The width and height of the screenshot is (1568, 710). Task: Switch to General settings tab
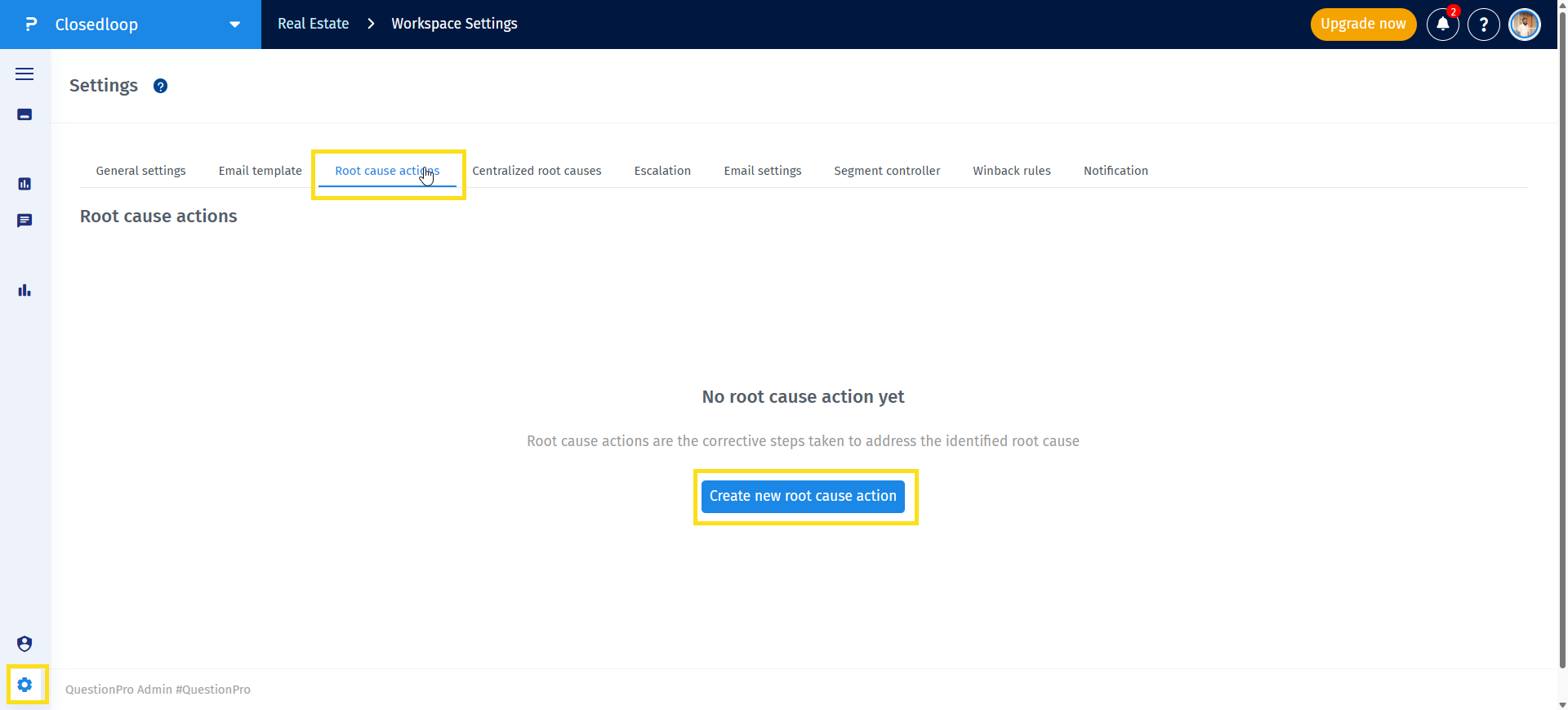pyautogui.click(x=140, y=171)
